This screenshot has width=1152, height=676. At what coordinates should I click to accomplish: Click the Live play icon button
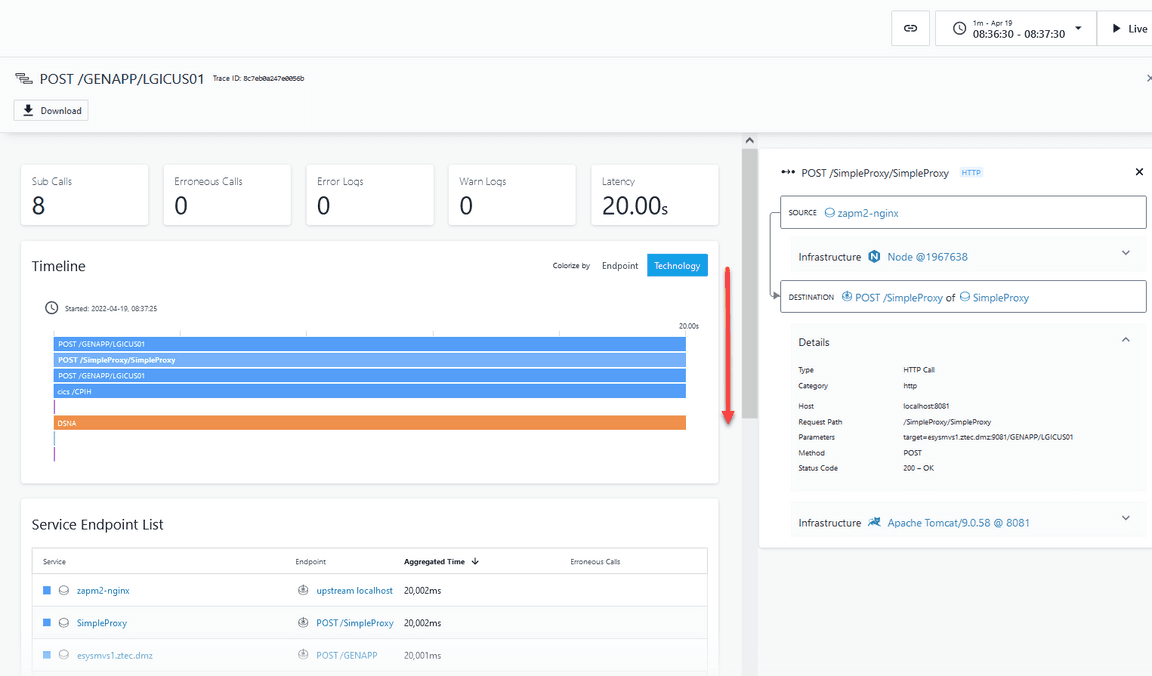[1117, 29]
